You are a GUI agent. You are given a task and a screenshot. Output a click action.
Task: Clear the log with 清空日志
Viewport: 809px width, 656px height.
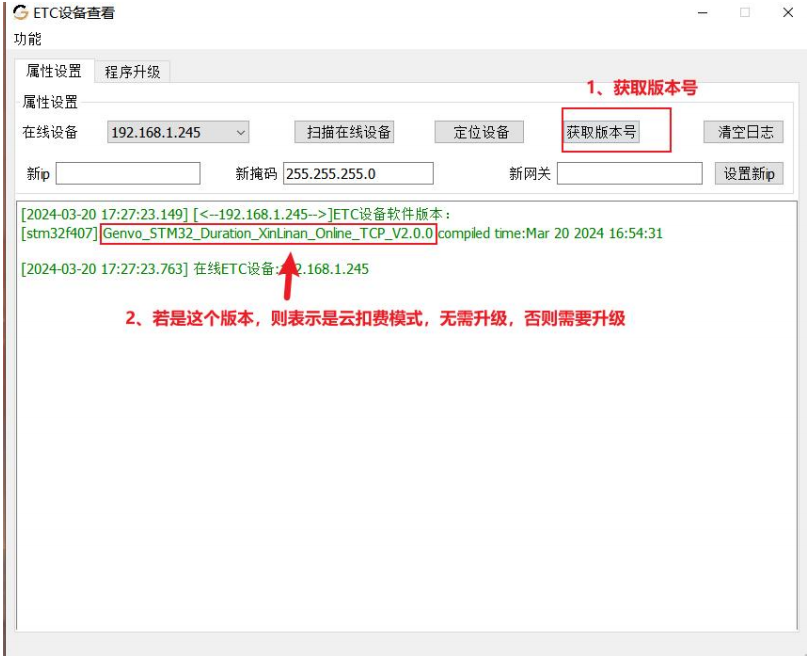pyautogui.click(x=743, y=132)
